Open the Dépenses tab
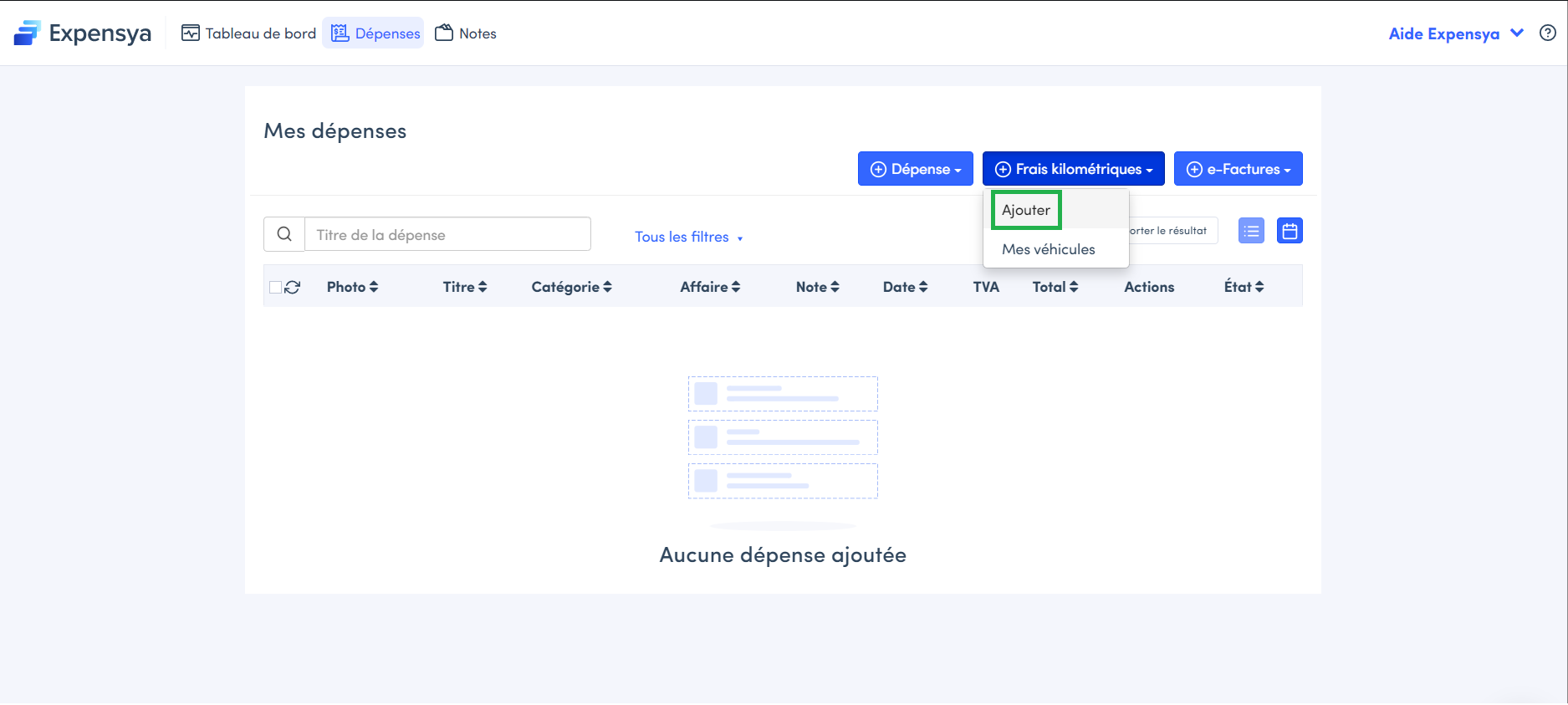1568x705 pixels. [375, 33]
